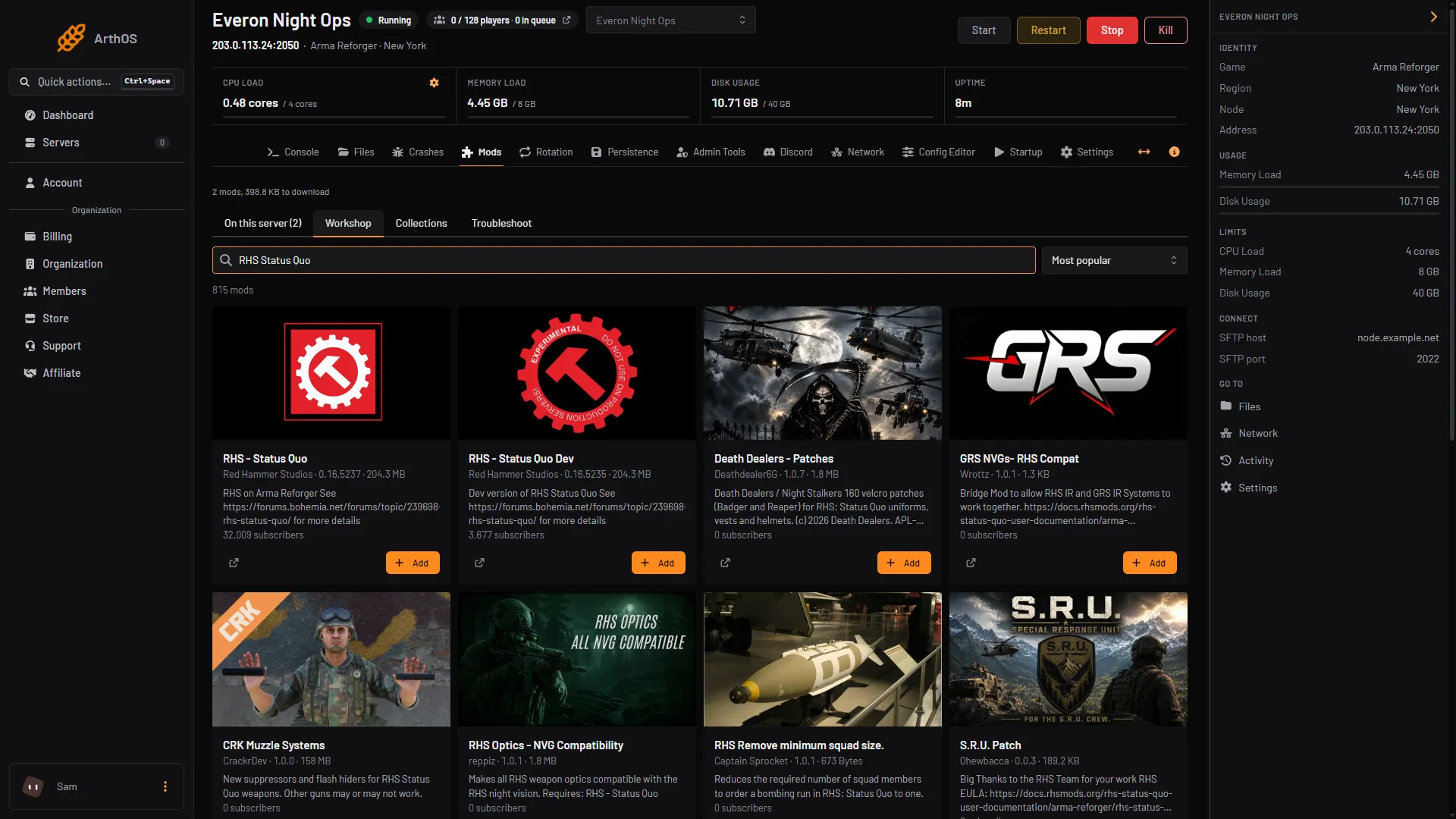Image resolution: width=1456 pixels, height=819 pixels.
Task: Click the Start button
Action: point(984,30)
